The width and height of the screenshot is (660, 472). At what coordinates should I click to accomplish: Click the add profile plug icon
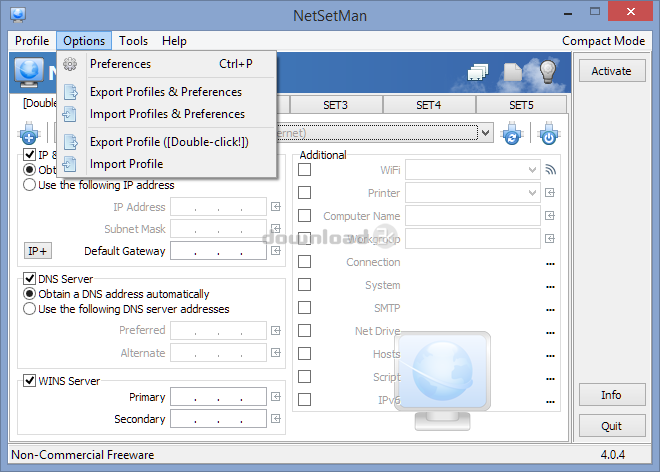pyautogui.click(x=29, y=133)
